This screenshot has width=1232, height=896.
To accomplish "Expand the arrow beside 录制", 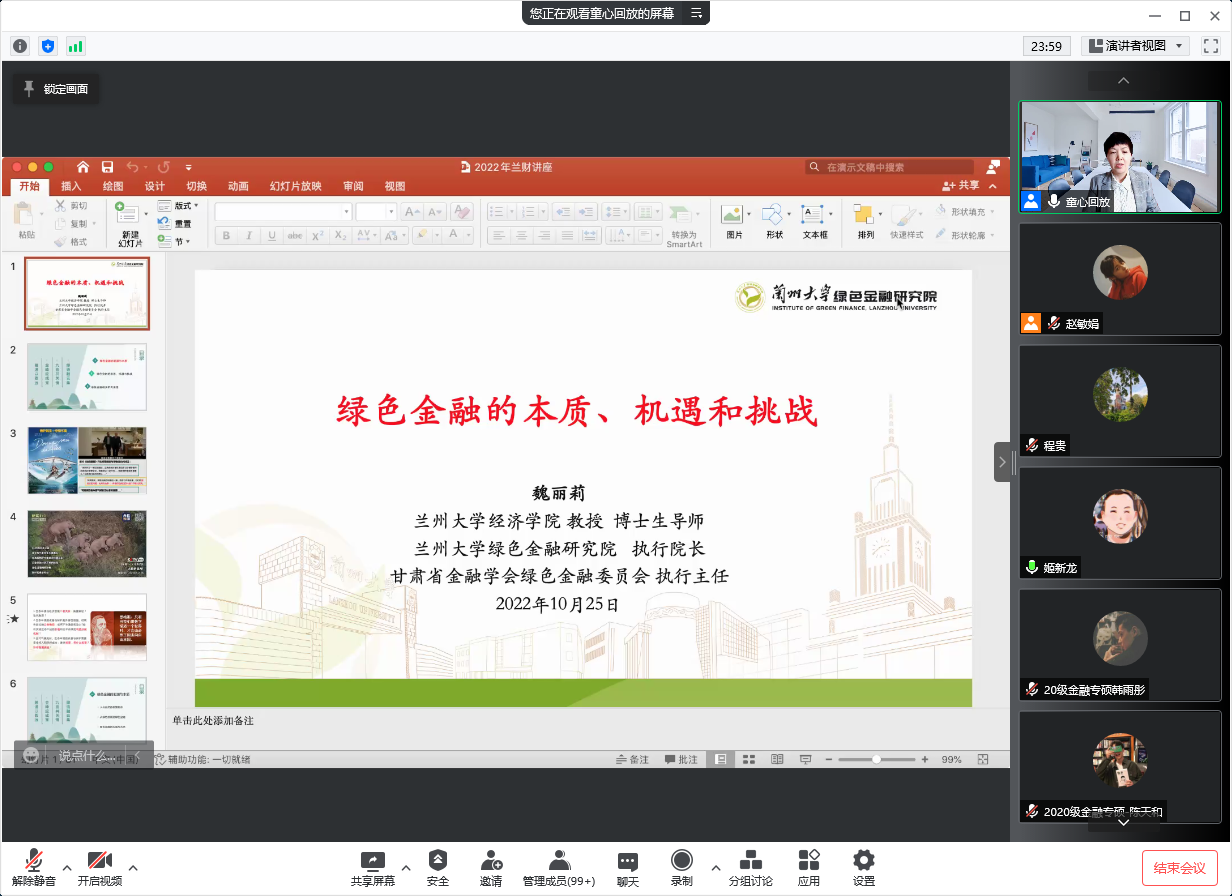I will [715, 867].
